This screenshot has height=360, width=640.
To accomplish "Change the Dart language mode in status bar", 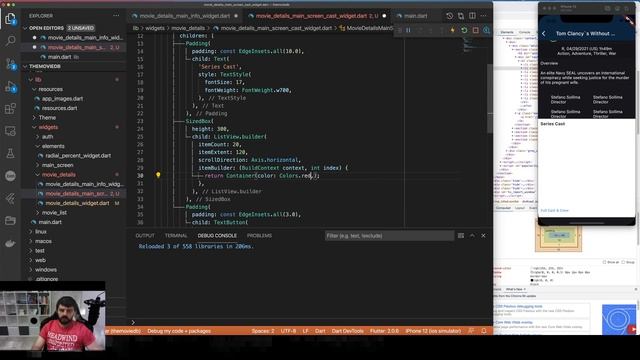I will click(x=320, y=331).
